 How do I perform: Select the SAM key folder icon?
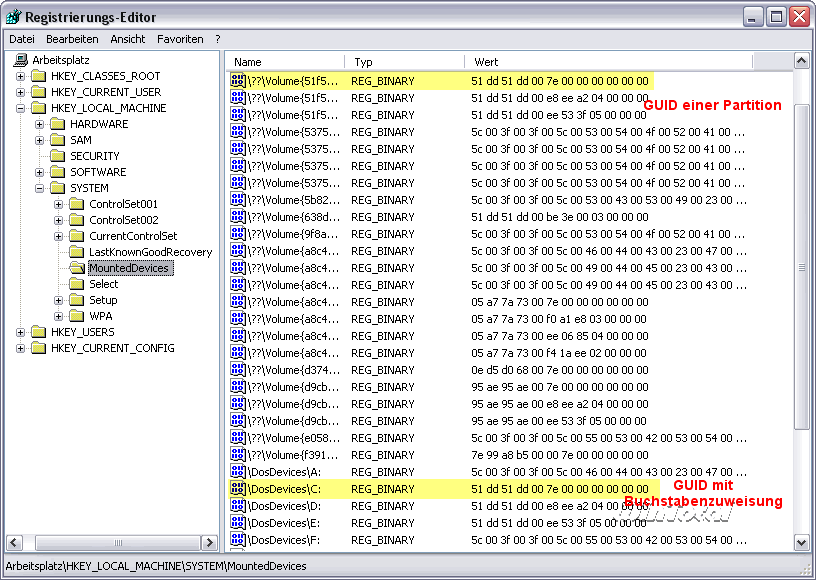[58, 140]
